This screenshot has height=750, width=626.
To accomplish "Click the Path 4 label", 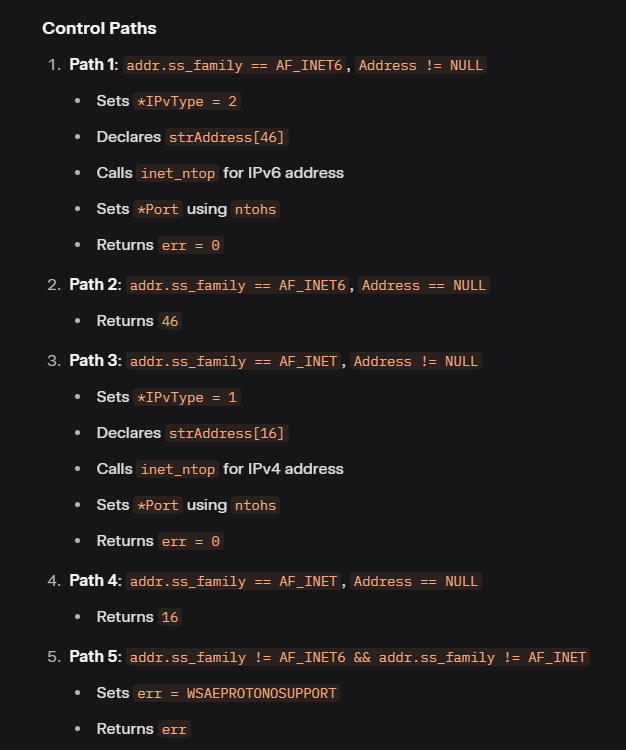I will (95, 581).
